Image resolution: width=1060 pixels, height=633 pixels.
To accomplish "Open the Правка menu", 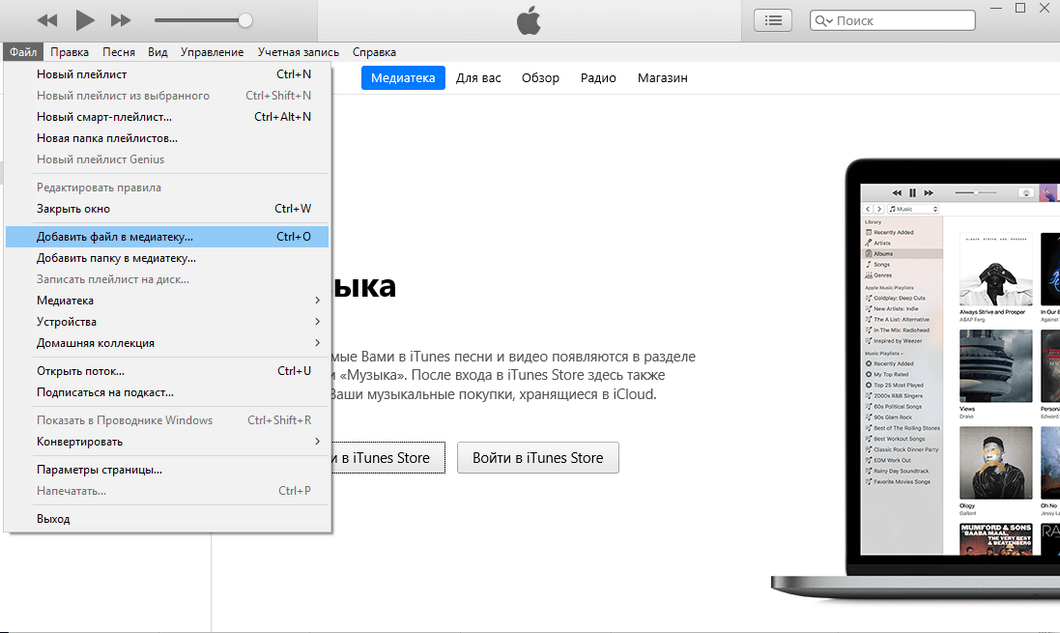I will (x=69, y=52).
